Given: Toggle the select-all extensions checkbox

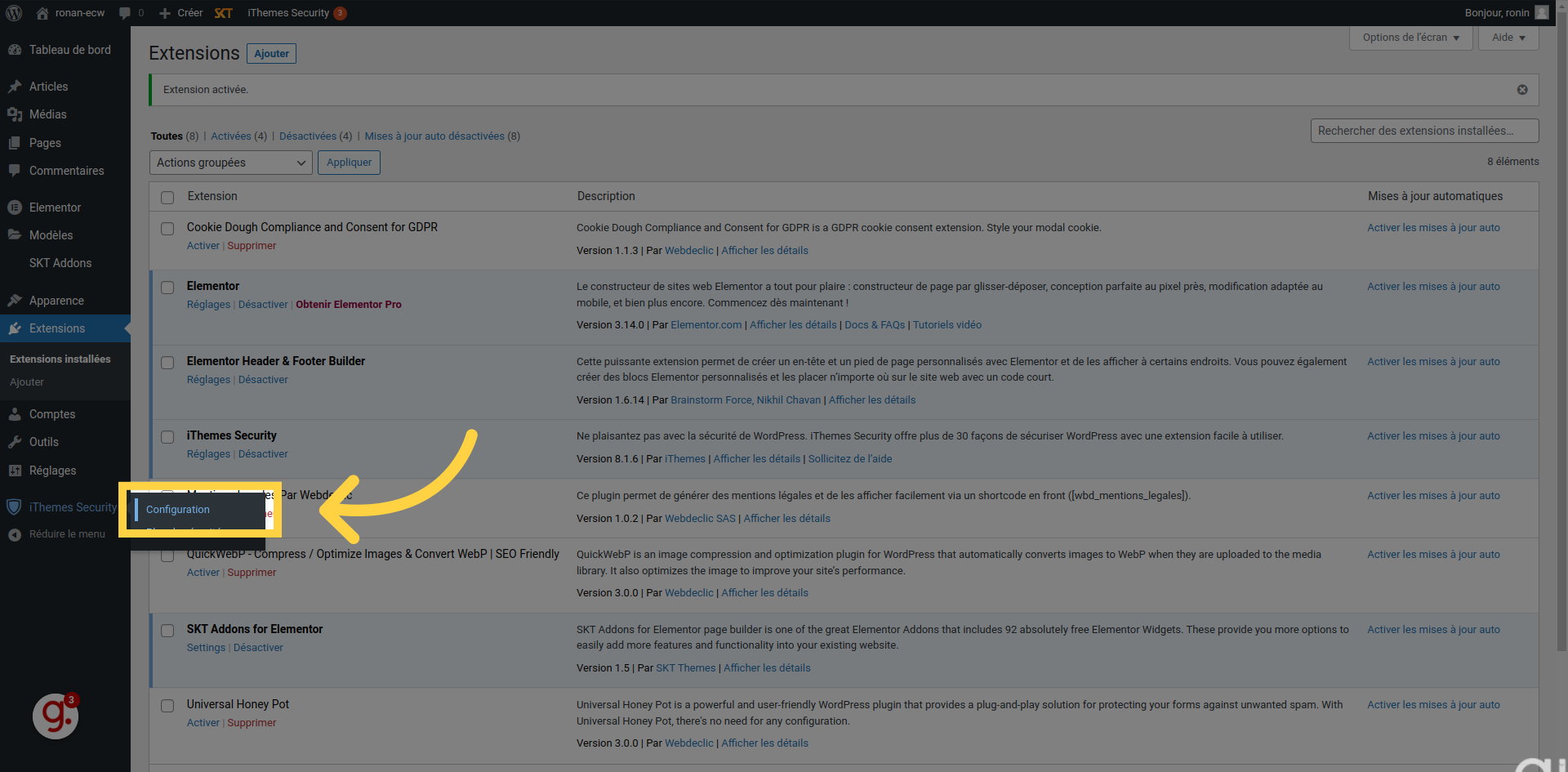Looking at the screenshot, I should coord(167,197).
